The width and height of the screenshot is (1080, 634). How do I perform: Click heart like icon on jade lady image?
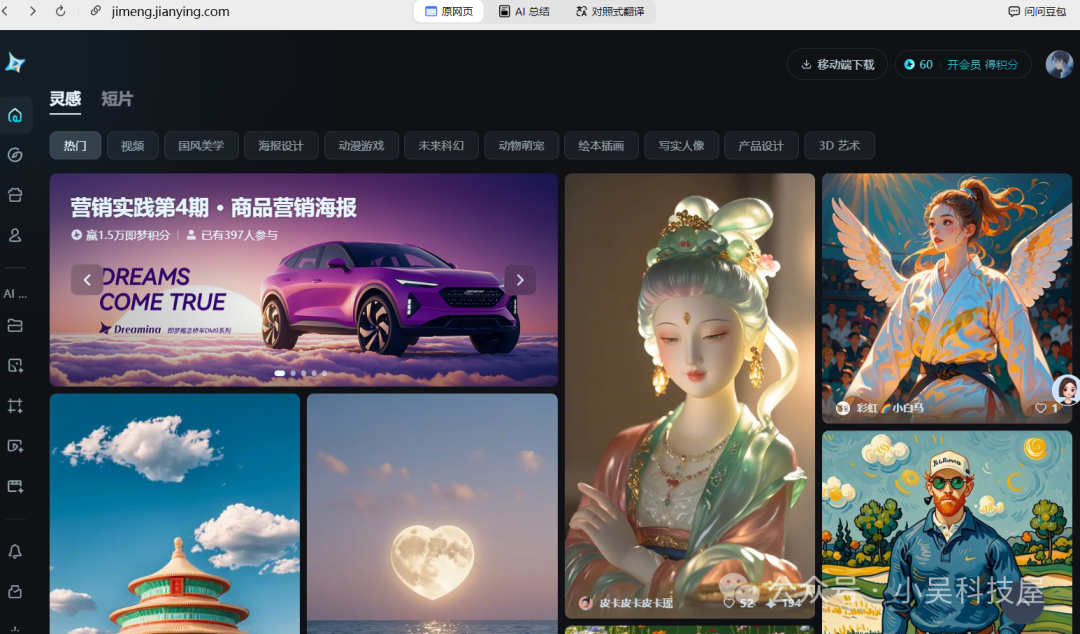click(x=729, y=602)
